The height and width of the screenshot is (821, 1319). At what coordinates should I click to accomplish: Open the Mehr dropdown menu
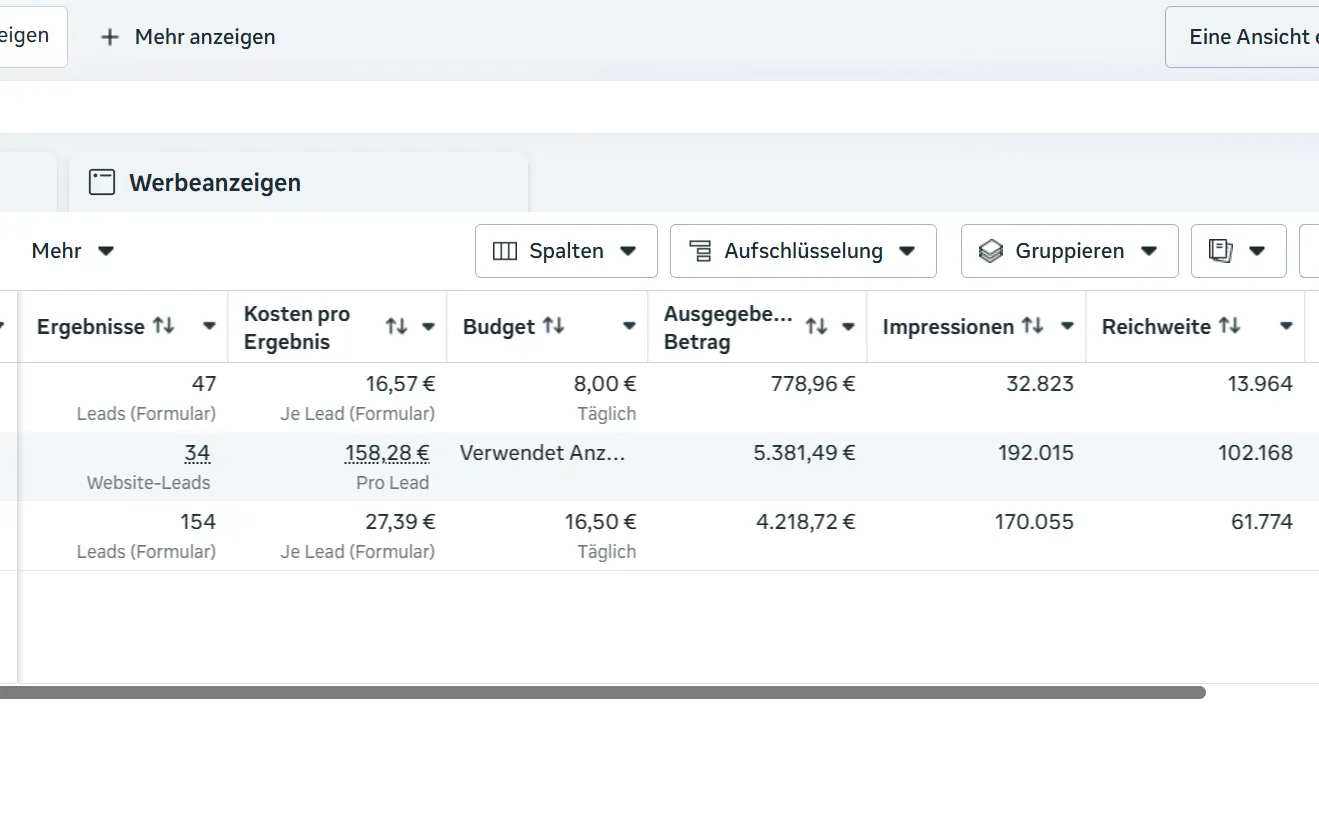tap(73, 251)
